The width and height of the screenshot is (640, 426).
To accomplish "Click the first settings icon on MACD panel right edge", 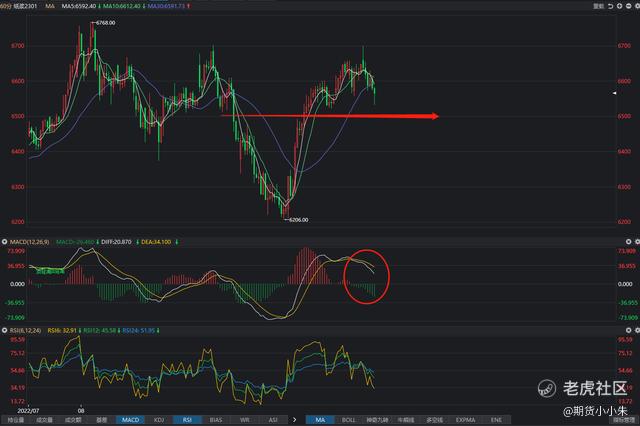I will pyautogui.click(x=629, y=242).
